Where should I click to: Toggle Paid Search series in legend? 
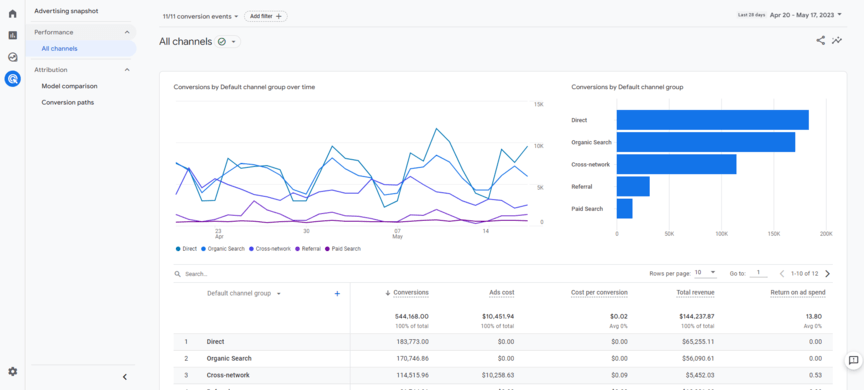(x=343, y=249)
